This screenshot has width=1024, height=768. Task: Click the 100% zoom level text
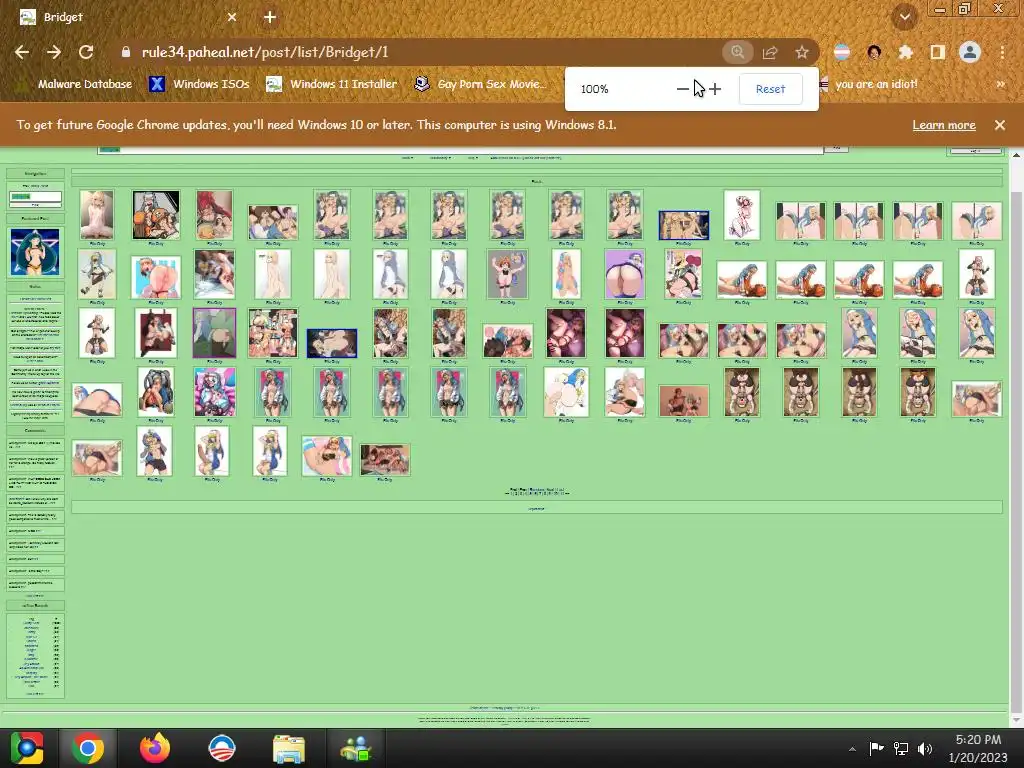594,89
